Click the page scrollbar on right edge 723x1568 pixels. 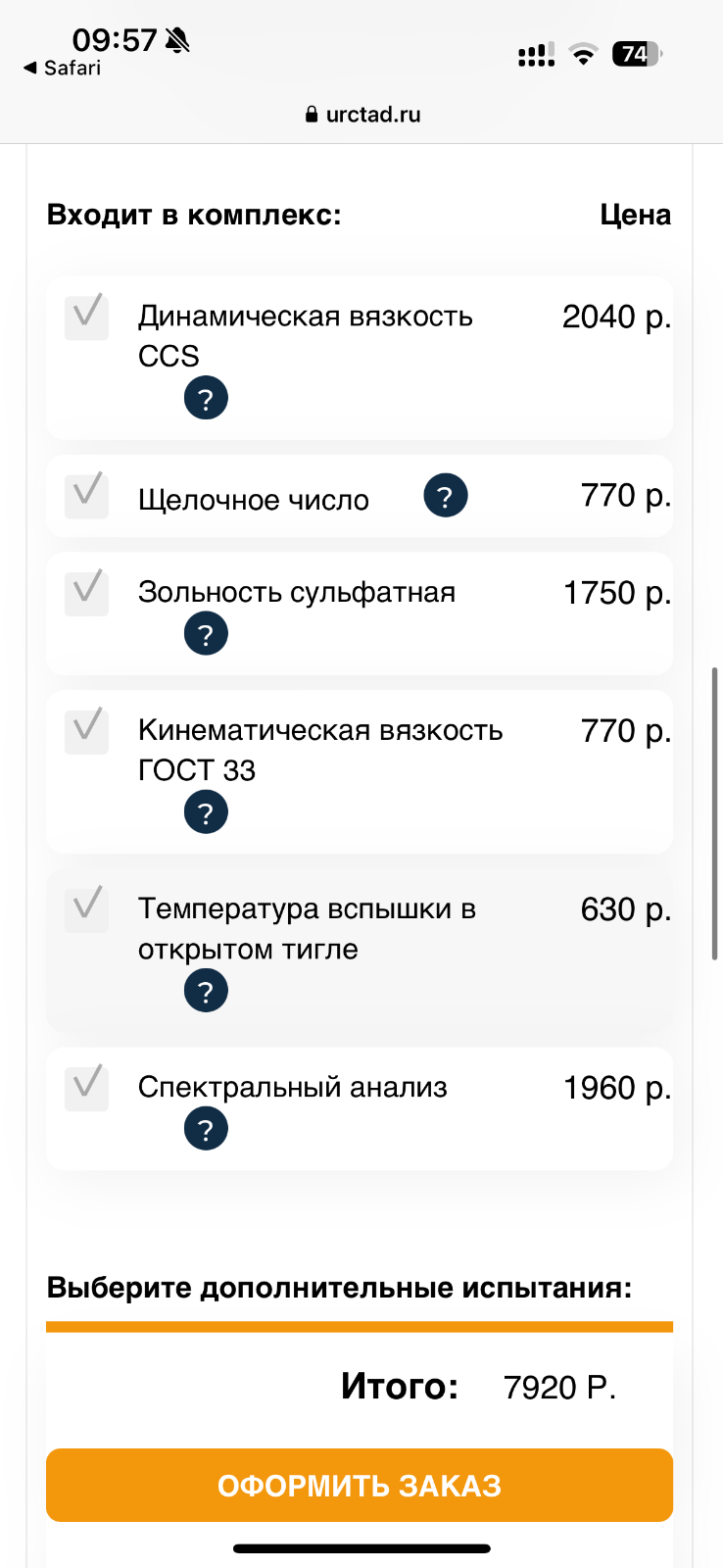[x=715, y=813]
